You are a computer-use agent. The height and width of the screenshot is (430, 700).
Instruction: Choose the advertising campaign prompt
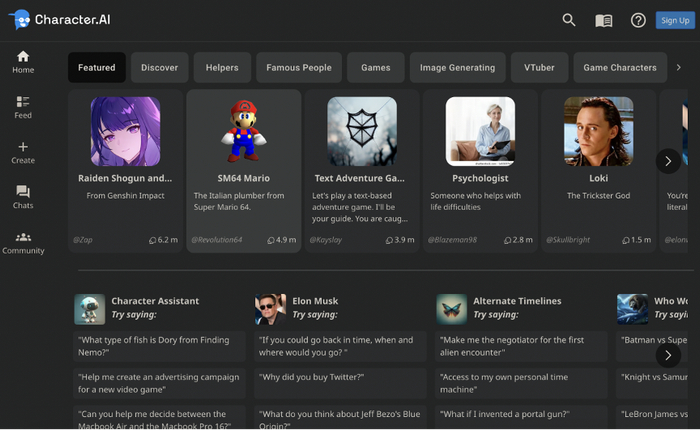point(159,383)
